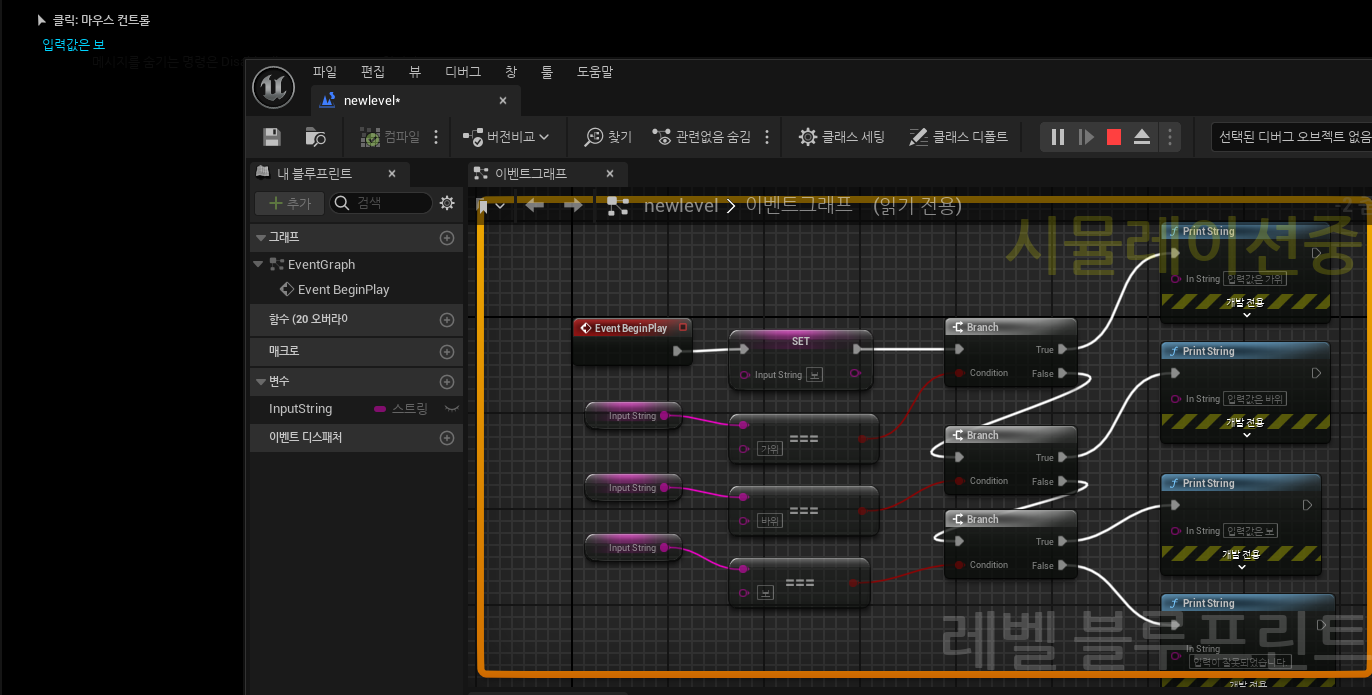Add a new 이벤트 디스패처 dispatcher
The height and width of the screenshot is (695, 1372).
coord(447,438)
